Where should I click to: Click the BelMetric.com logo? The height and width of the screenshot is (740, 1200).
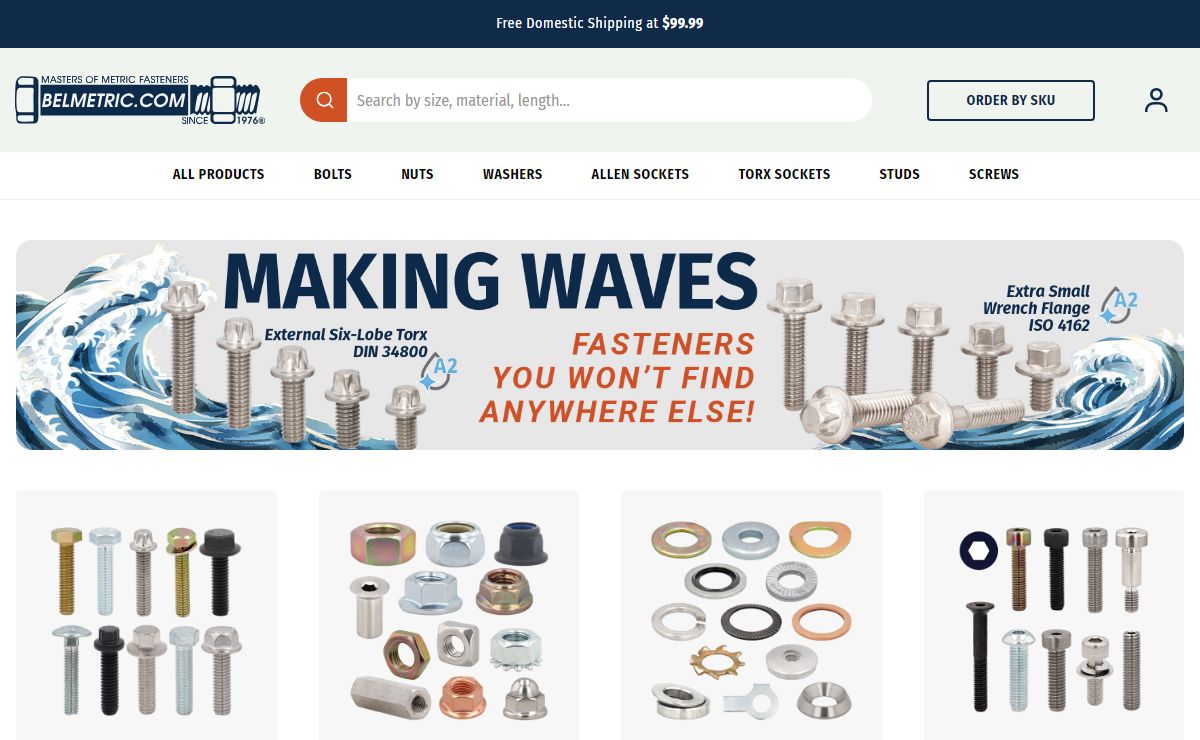pos(140,100)
